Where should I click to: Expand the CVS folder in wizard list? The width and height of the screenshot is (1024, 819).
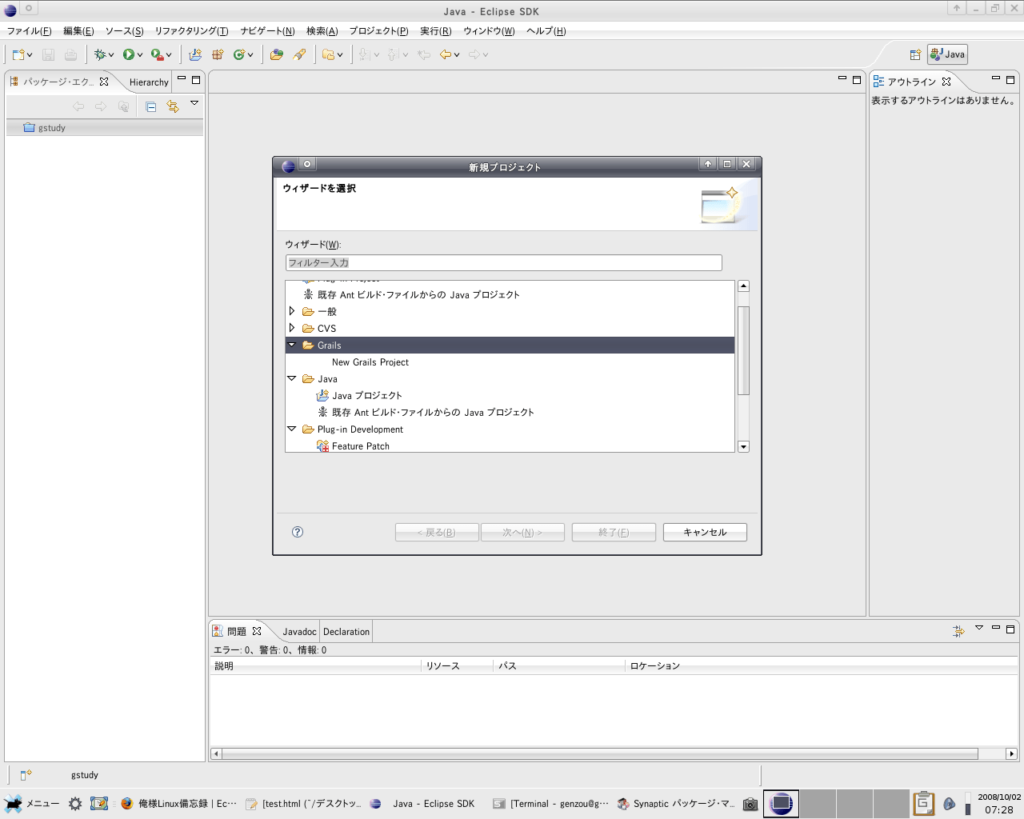pos(292,328)
